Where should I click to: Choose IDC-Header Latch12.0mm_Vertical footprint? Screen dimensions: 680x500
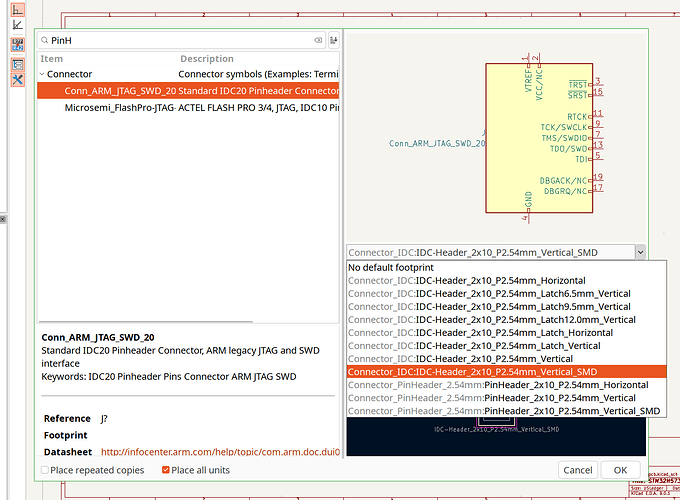pyautogui.click(x=506, y=320)
